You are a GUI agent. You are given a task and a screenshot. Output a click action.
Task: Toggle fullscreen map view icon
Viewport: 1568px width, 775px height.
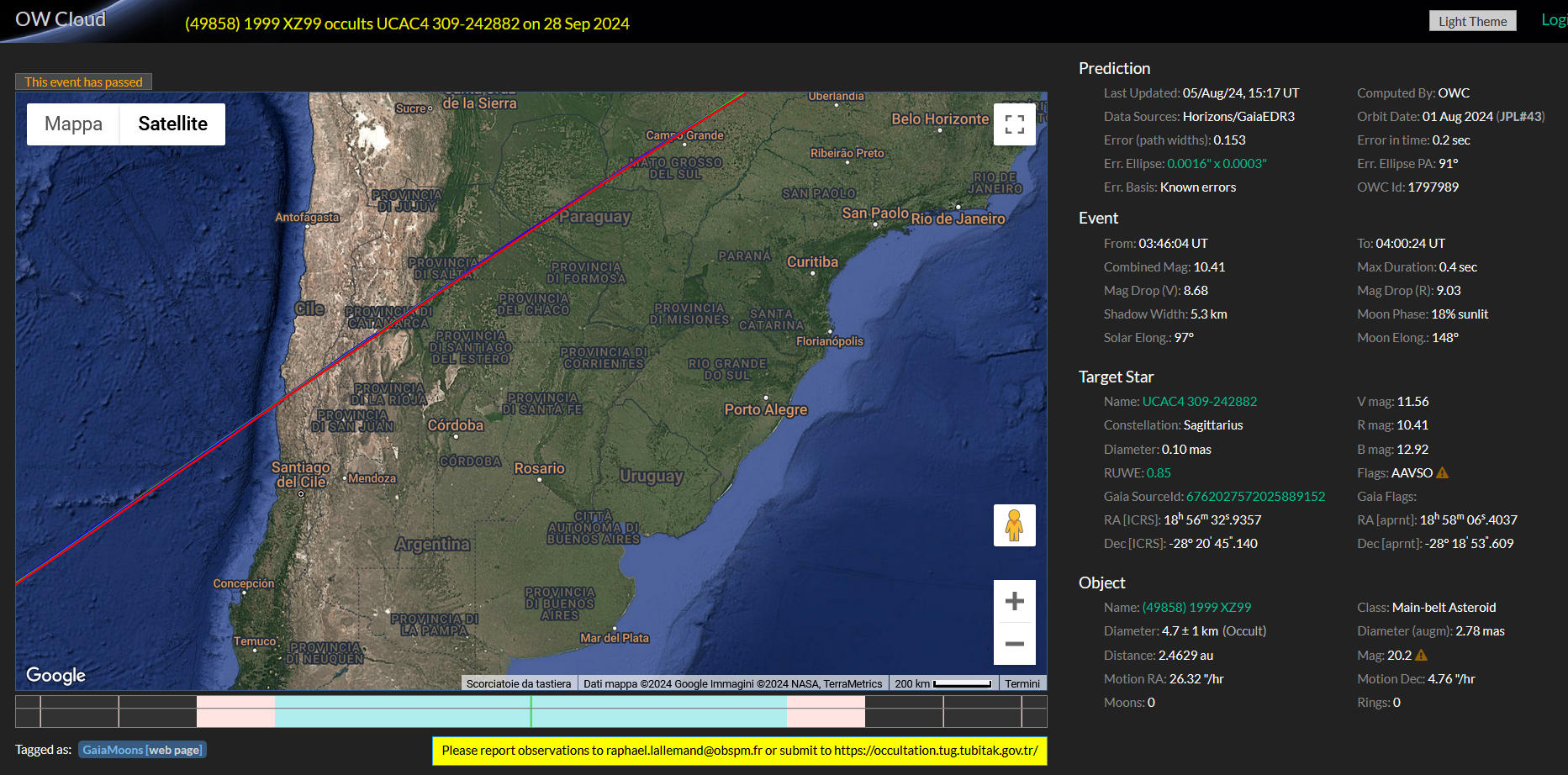click(1015, 124)
